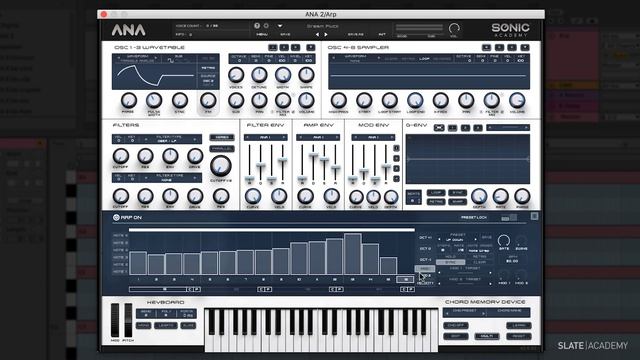Open the Filter Env preset selector
The height and width of the screenshot is (360, 640).
click(266, 138)
